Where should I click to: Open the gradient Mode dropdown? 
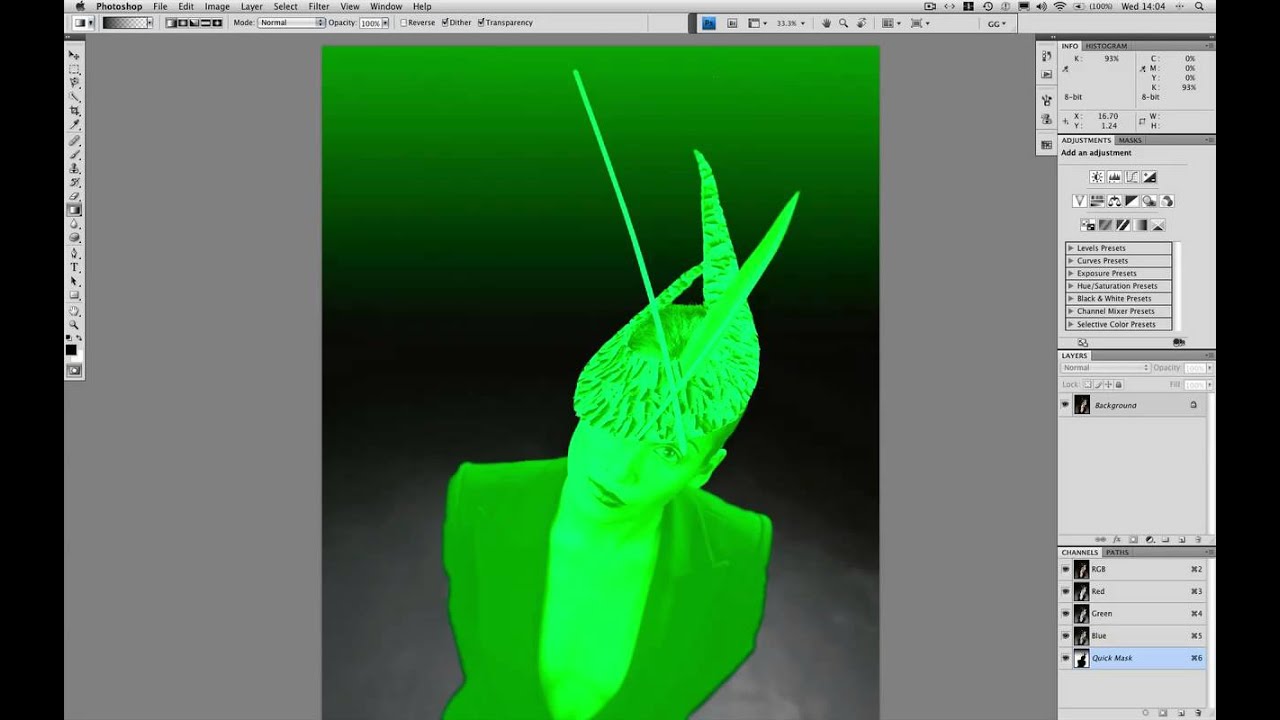[x=292, y=22]
